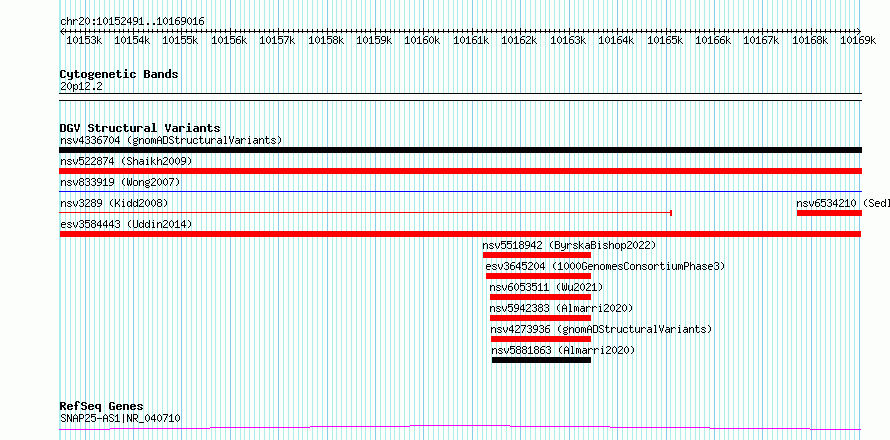Click the 10162k ruler position
This screenshot has height=440, width=890.
coord(520,40)
